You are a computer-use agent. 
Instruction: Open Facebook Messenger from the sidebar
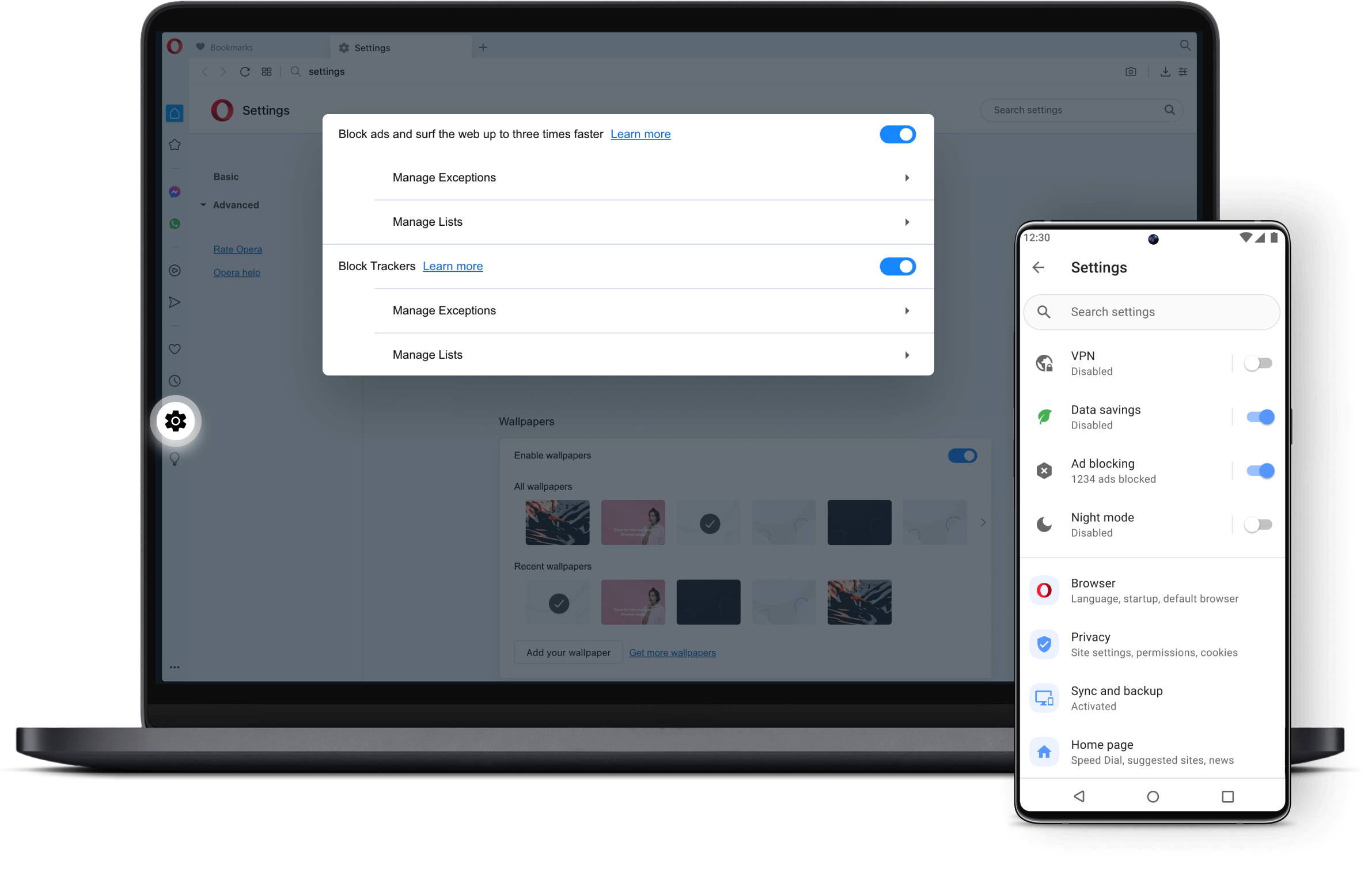pyautogui.click(x=174, y=192)
